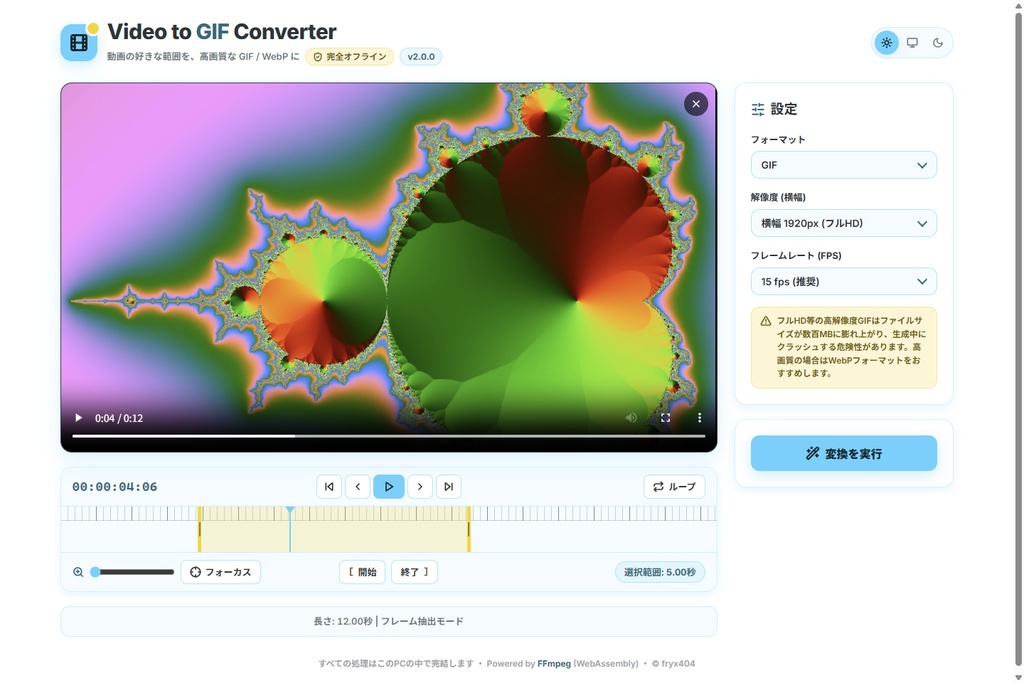Click the 長さ: 12.00秒 status text

pos(342,622)
